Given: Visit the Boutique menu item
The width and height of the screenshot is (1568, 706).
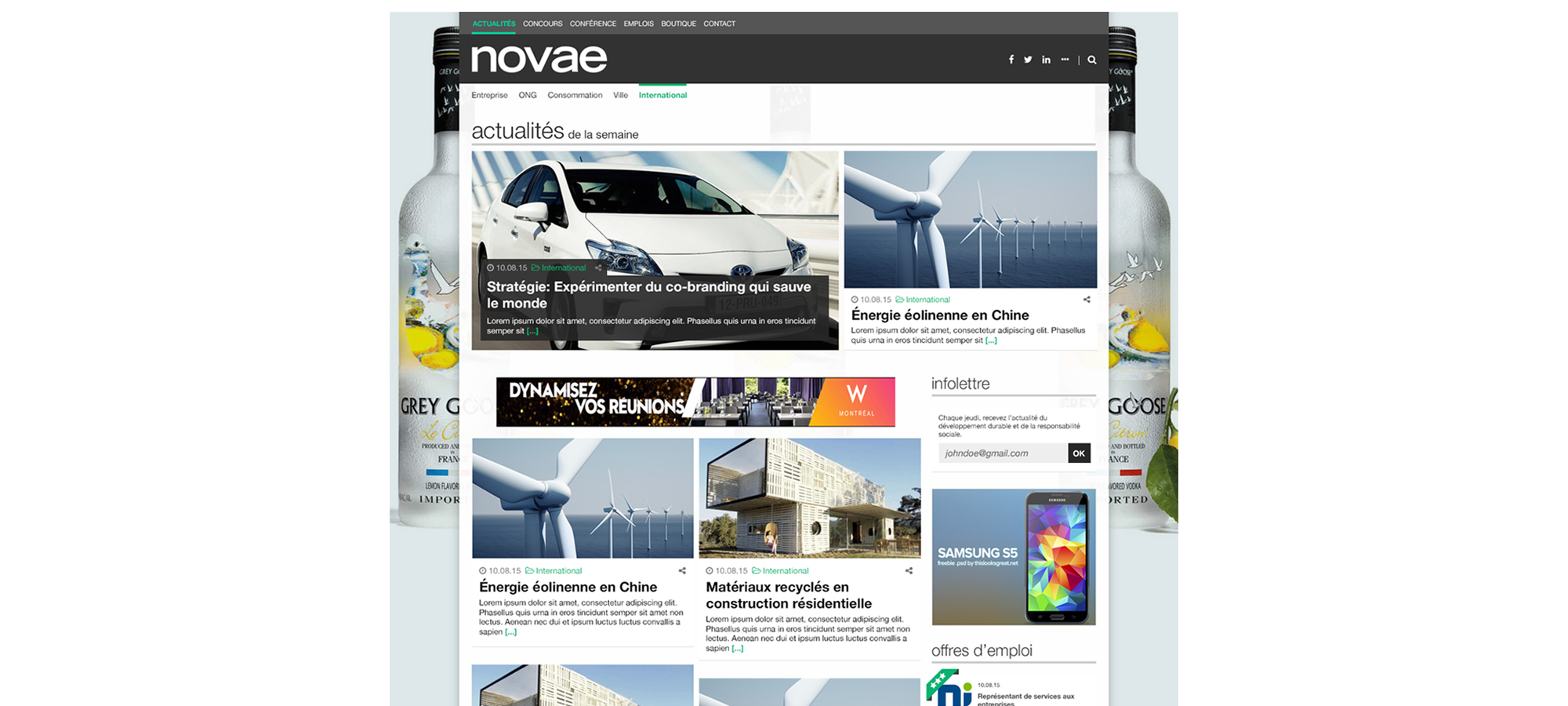Looking at the screenshot, I should coord(678,24).
